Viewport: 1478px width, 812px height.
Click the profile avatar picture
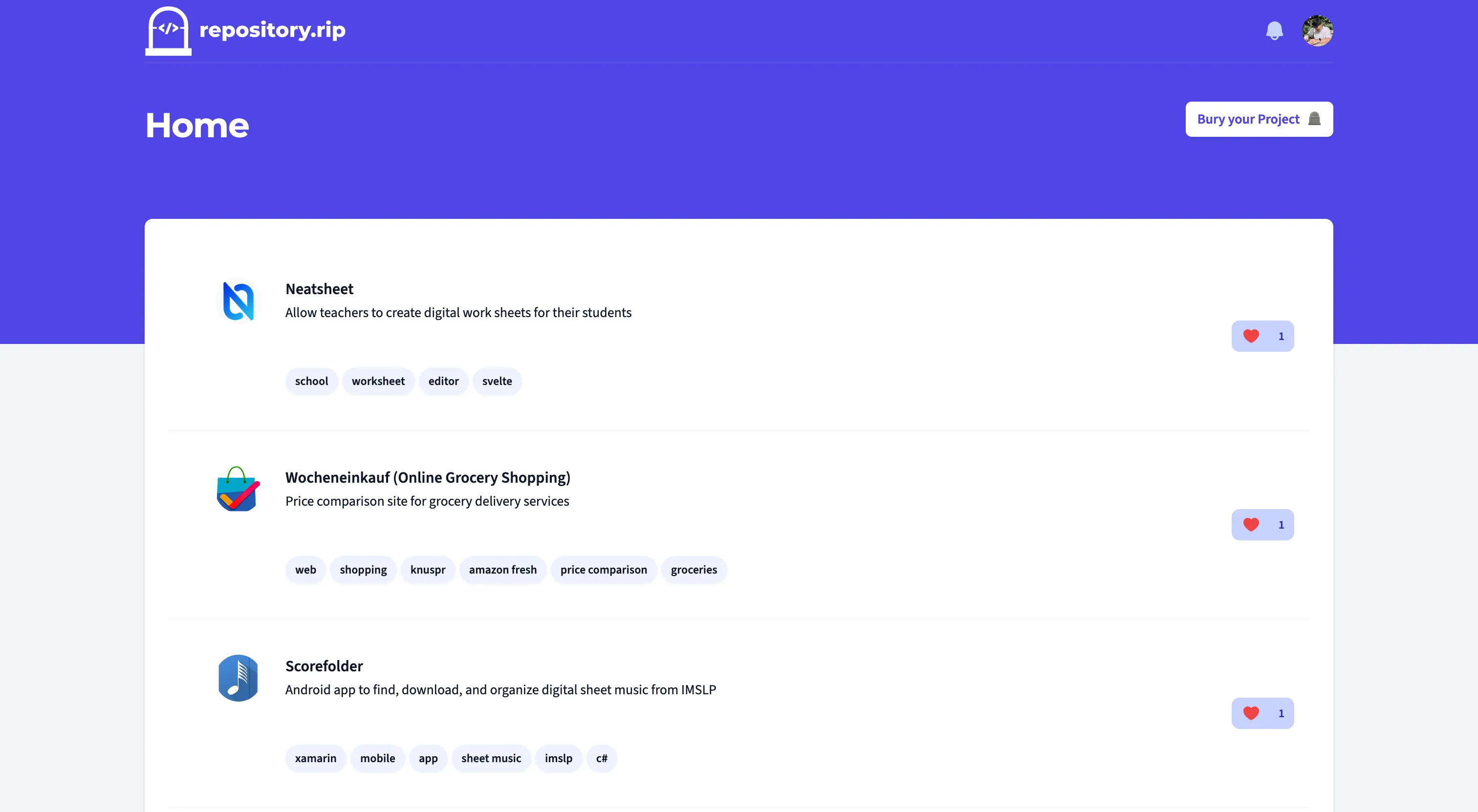[1317, 30]
